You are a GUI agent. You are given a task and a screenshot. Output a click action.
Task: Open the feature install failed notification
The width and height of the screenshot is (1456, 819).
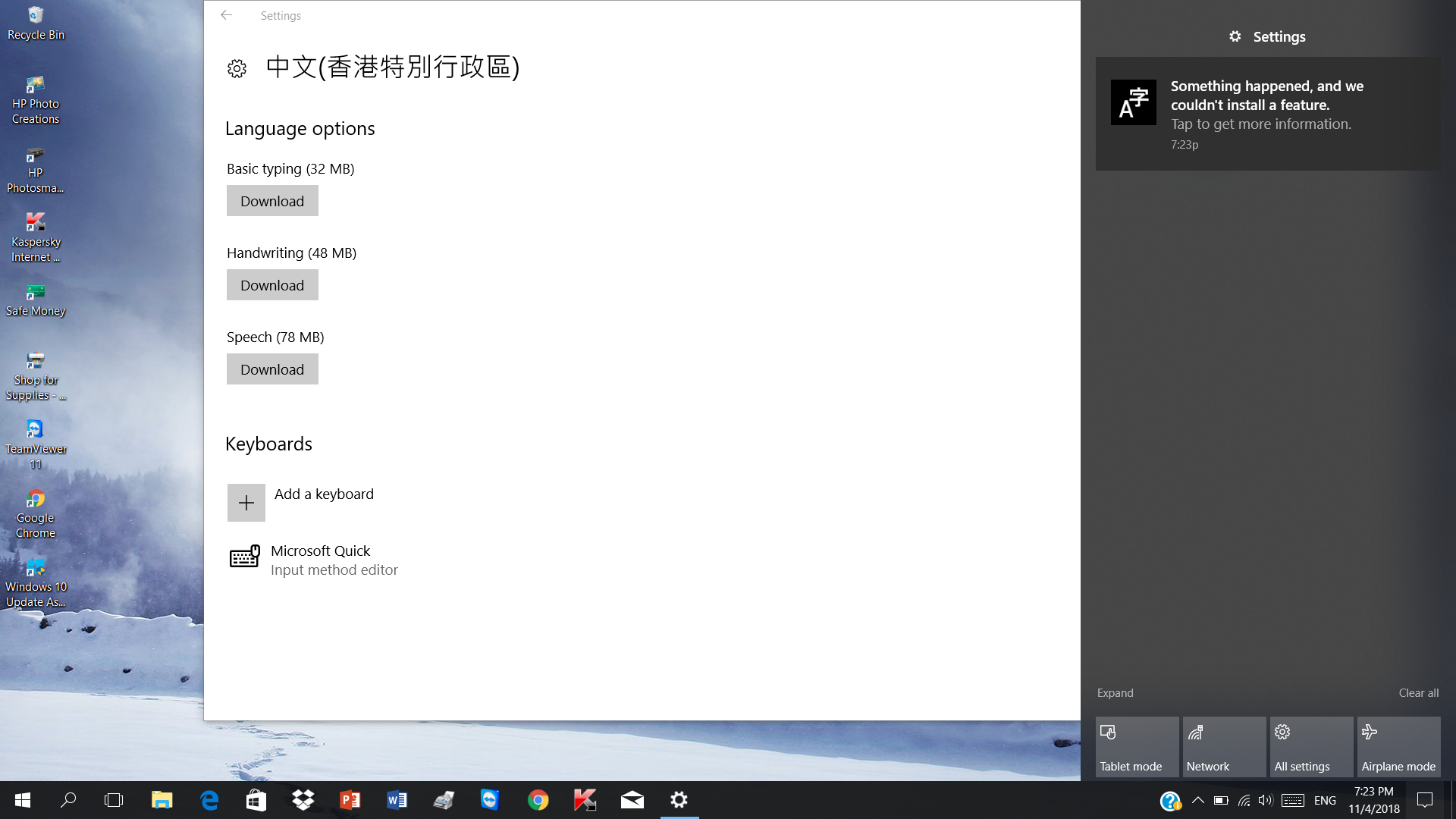click(1266, 114)
